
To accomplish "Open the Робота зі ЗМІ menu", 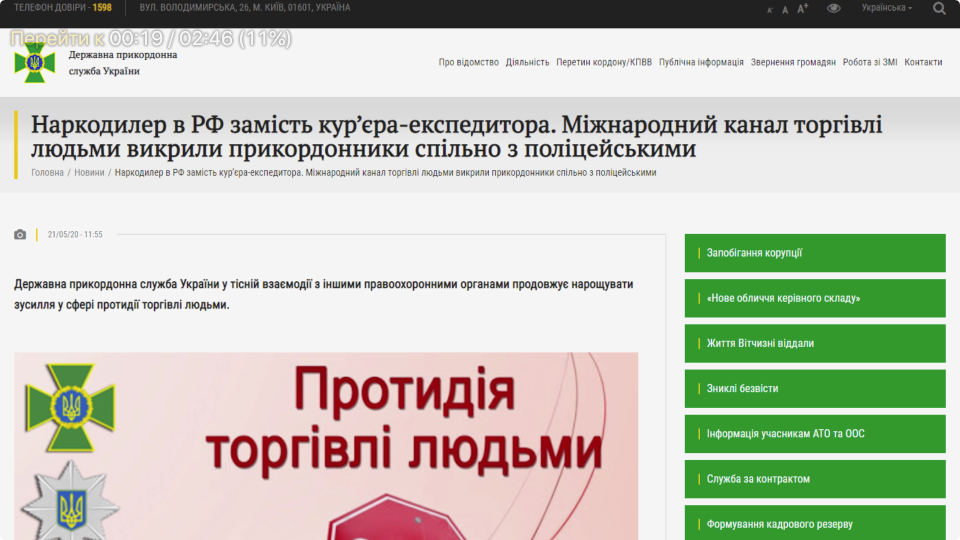I will tap(870, 62).
